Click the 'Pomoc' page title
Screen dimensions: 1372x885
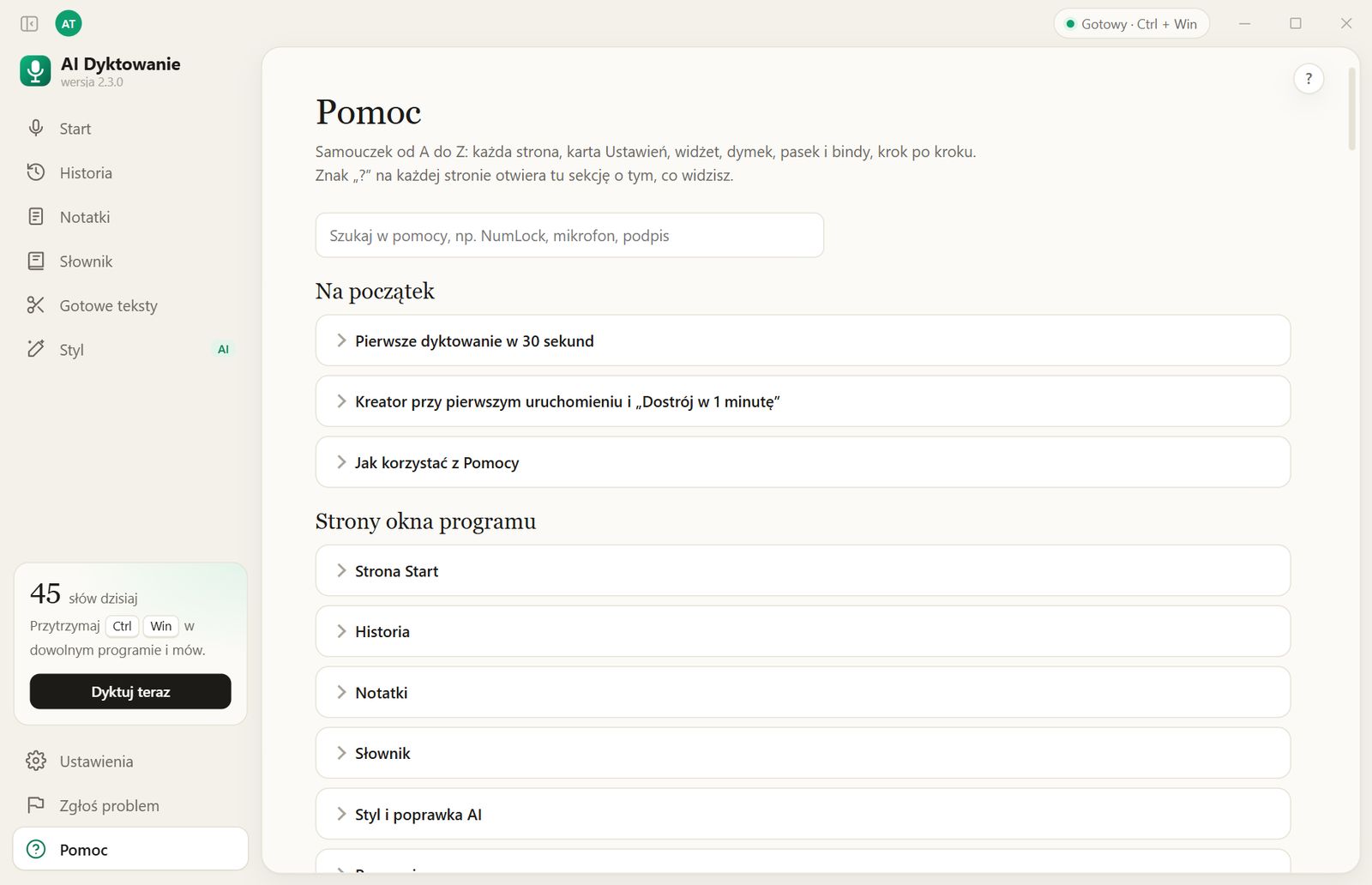tap(369, 112)
